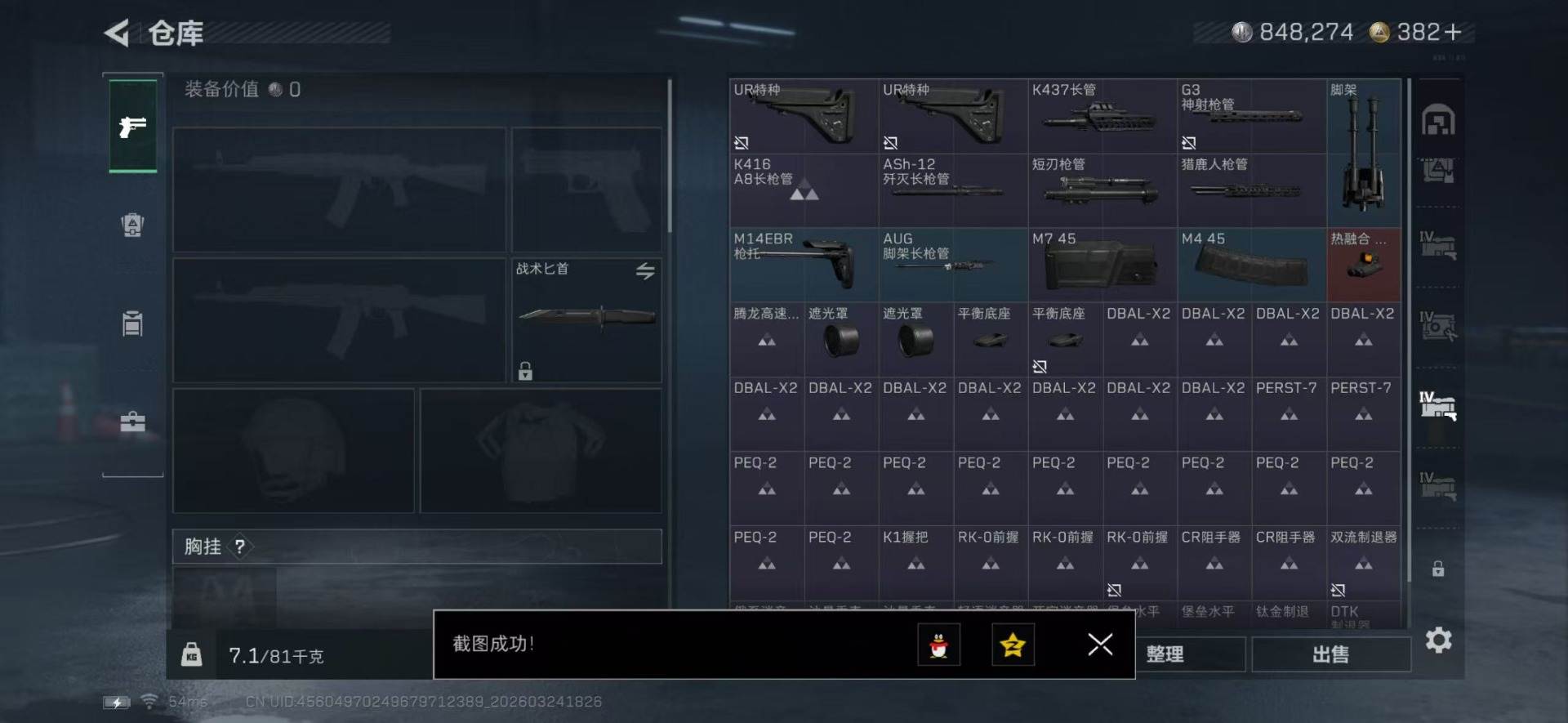Click the magazine pouch sidebar icon

[132, 324]
